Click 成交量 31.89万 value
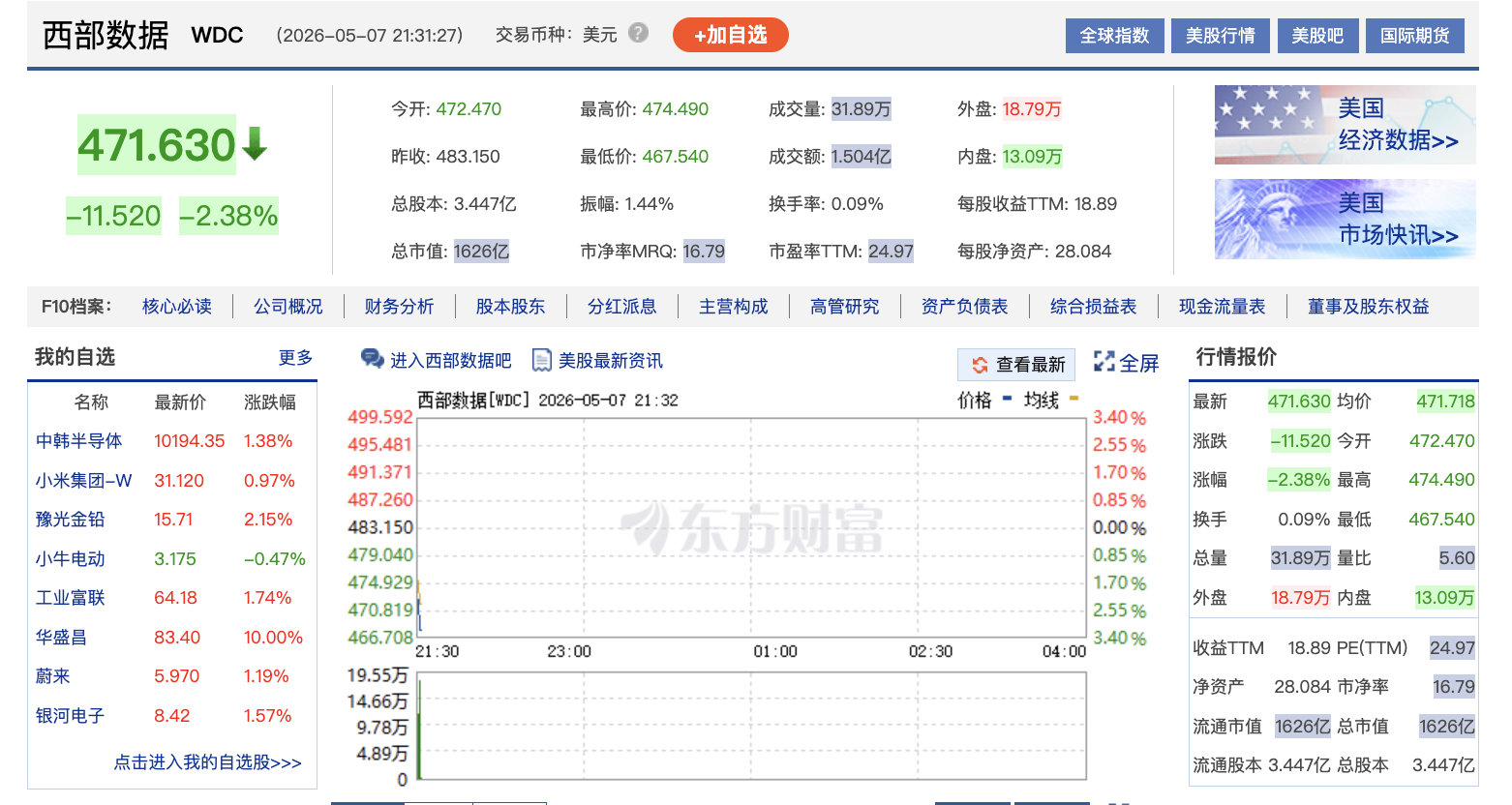Screen dimensions: 1512x805 861,109
